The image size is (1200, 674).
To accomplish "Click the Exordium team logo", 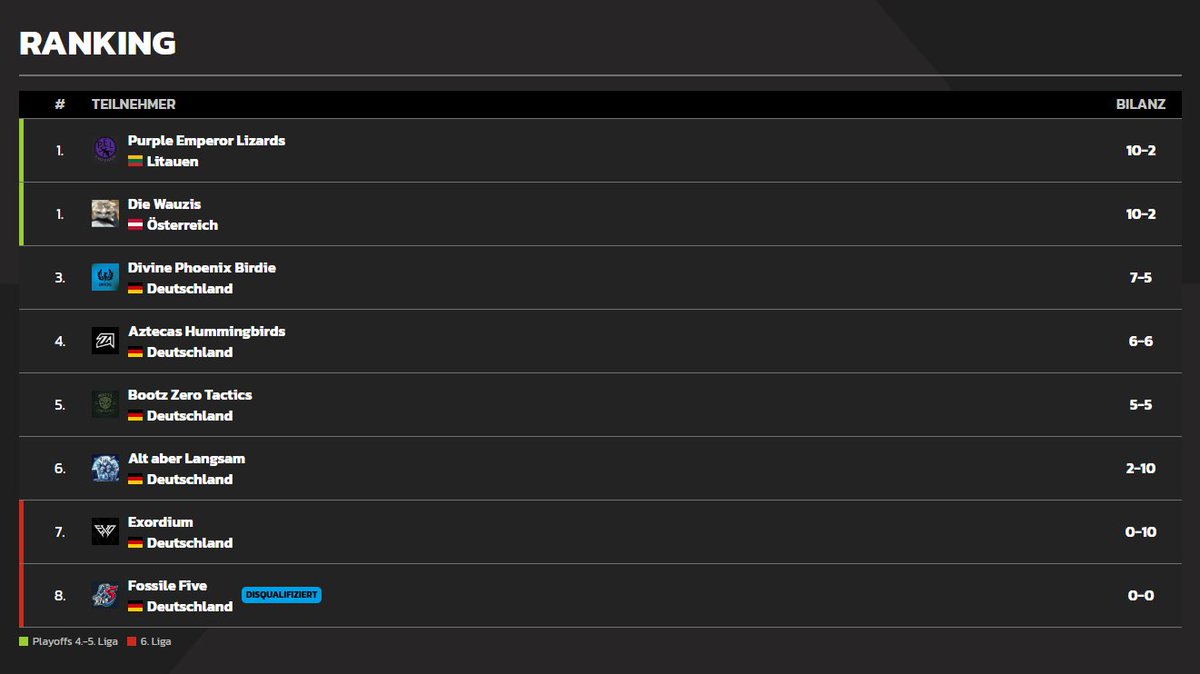I will coord(105,532).
